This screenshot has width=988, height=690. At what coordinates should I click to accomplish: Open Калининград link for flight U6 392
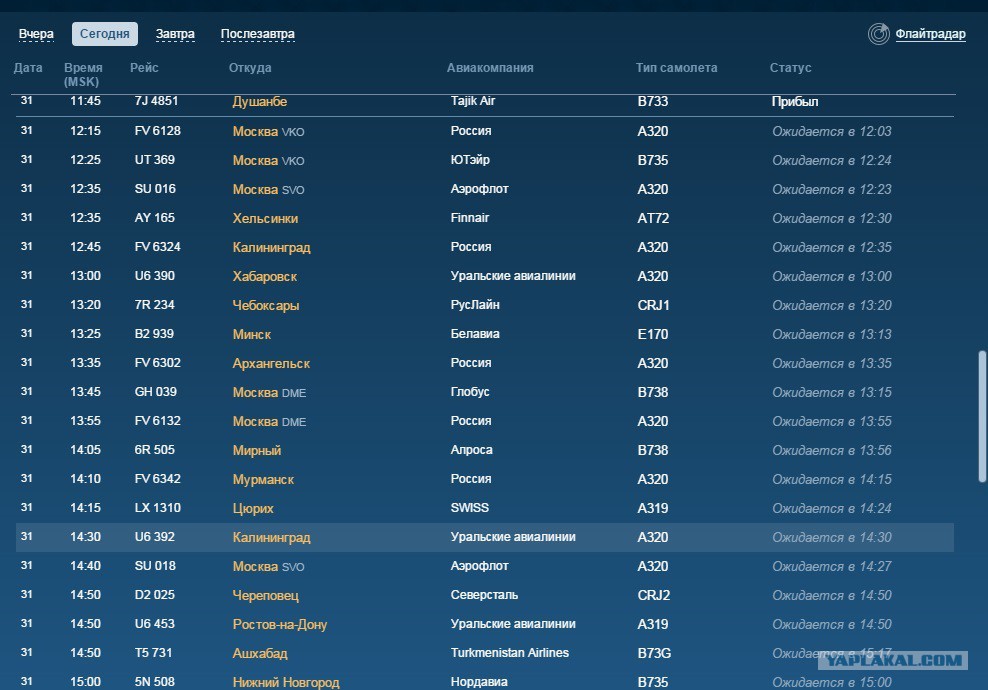point(272,538)
